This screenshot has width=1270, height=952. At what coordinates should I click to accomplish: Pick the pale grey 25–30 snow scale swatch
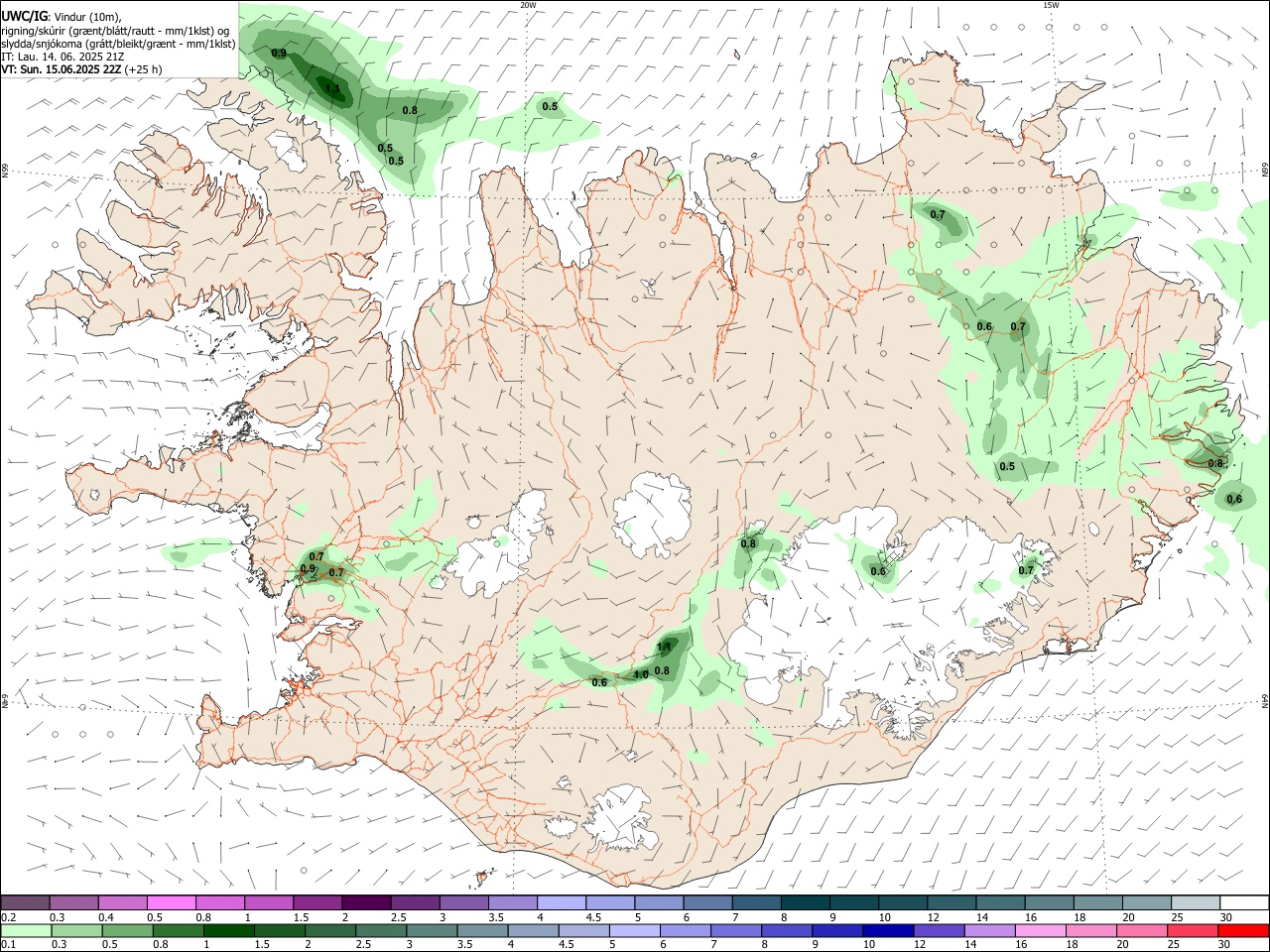tap(1195, 902)
